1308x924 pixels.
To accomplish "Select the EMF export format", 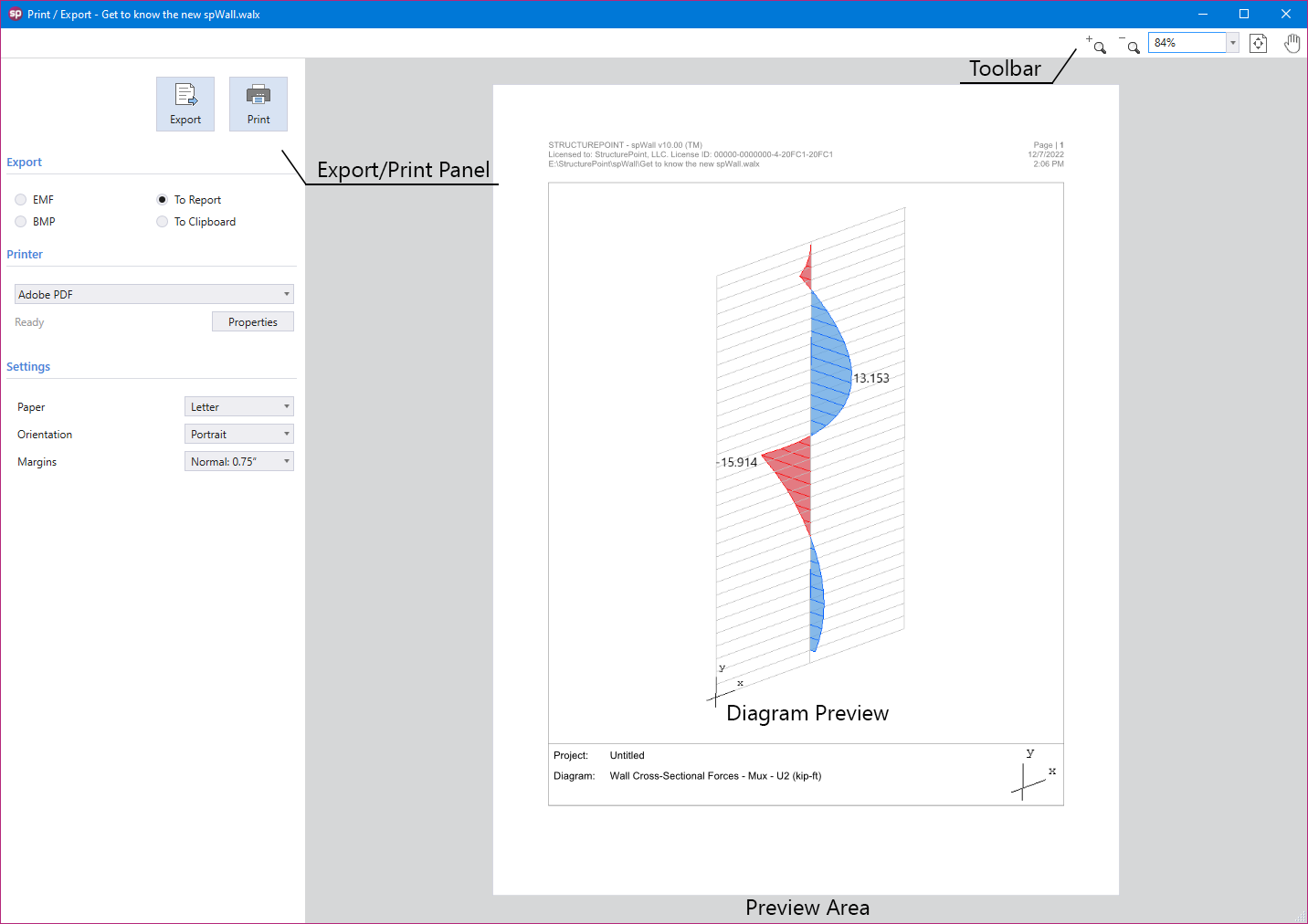I will click(x=20, y=199).
